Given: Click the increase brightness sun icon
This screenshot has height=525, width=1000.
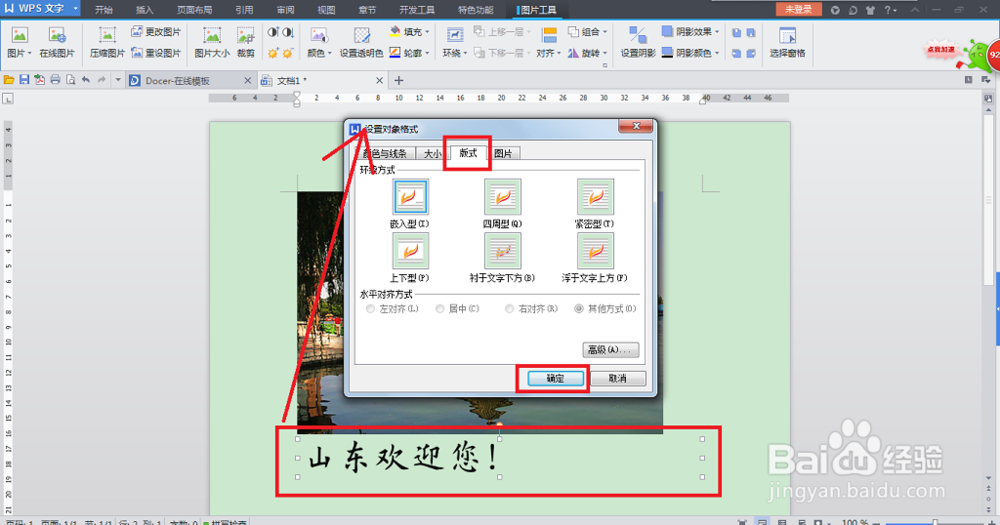Looking at the screenshot, I should coord(273,53).
